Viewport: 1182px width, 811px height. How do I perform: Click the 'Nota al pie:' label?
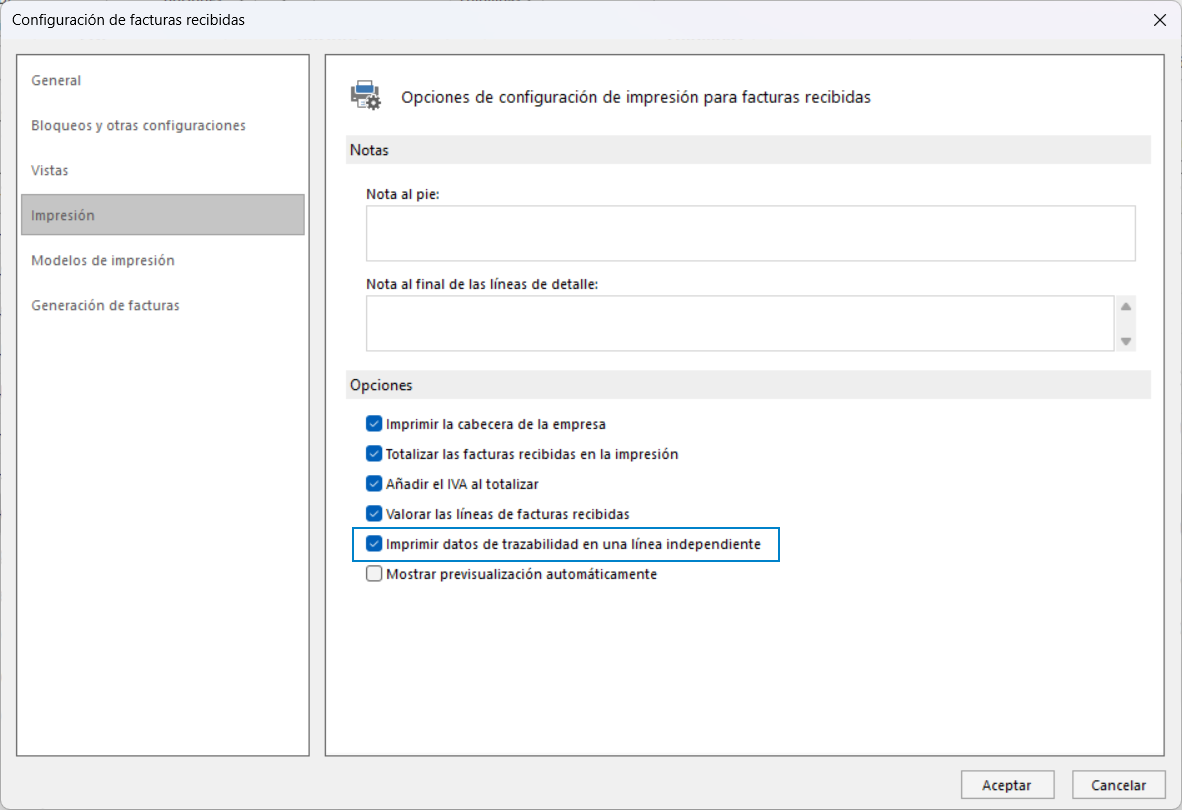tap(403, 194)
